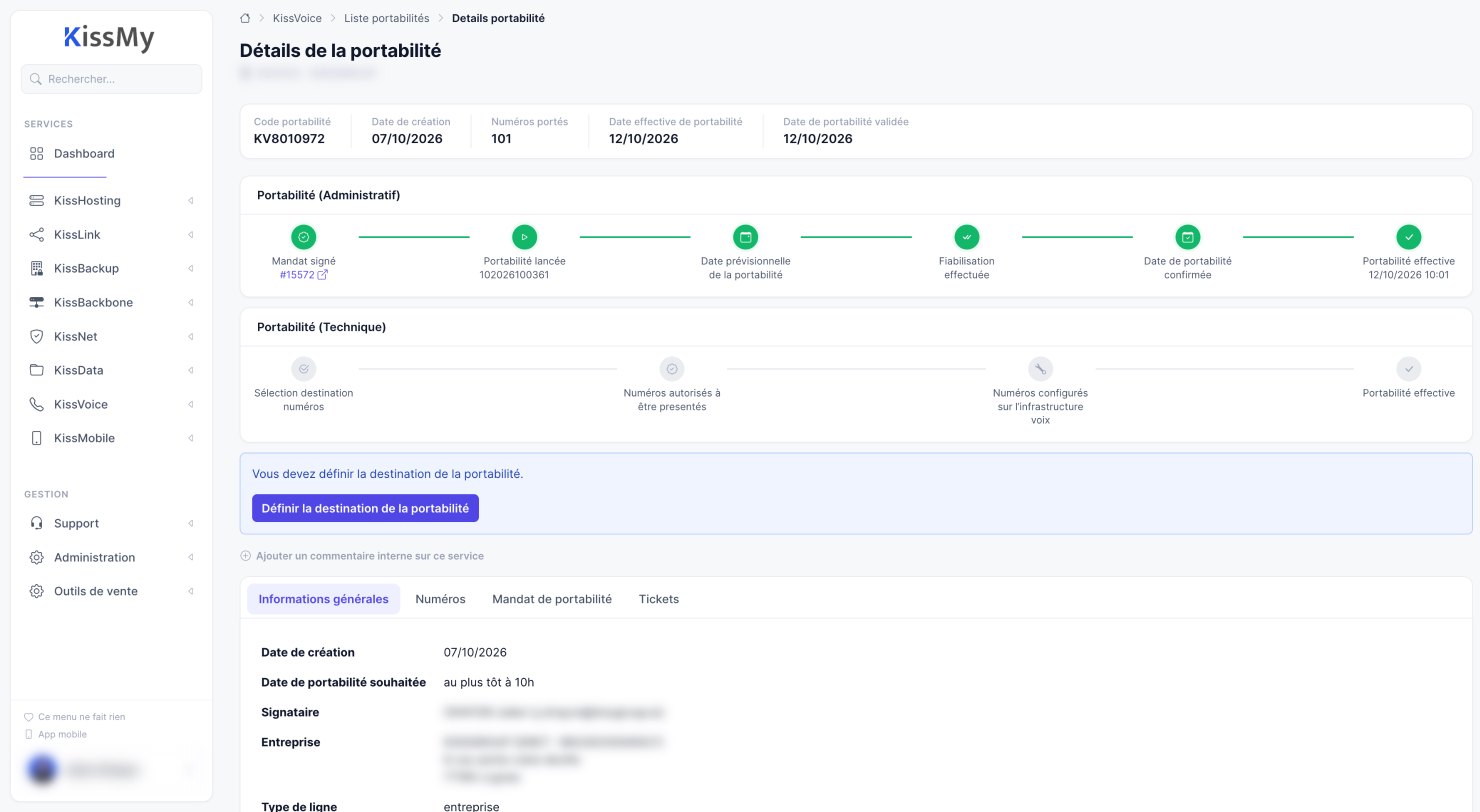Click Numéros configurés wrench icon
The height and width of the screenshot is (812, 1480).
(1040, 369)
